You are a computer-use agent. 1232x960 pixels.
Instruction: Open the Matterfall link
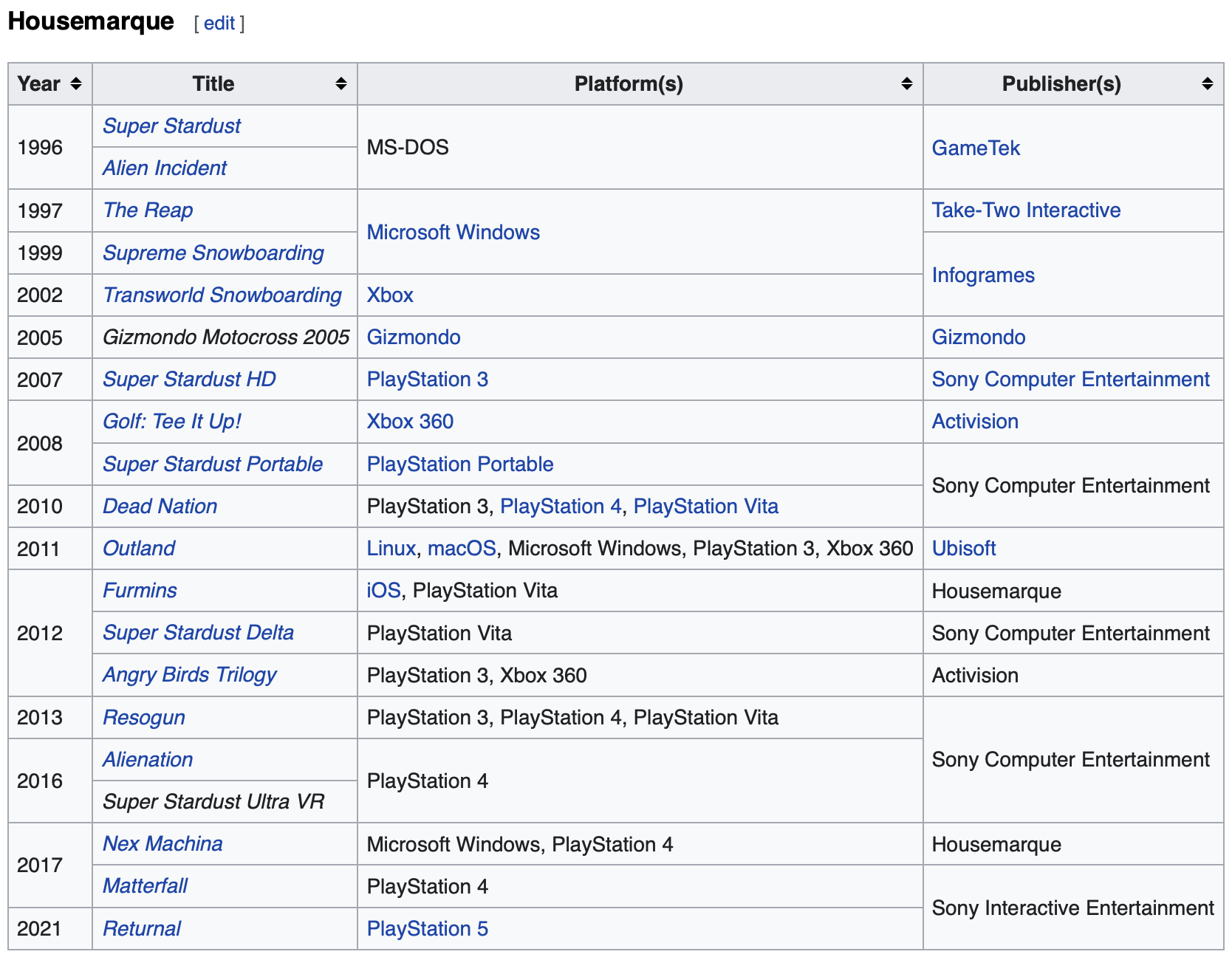[145, 885]
